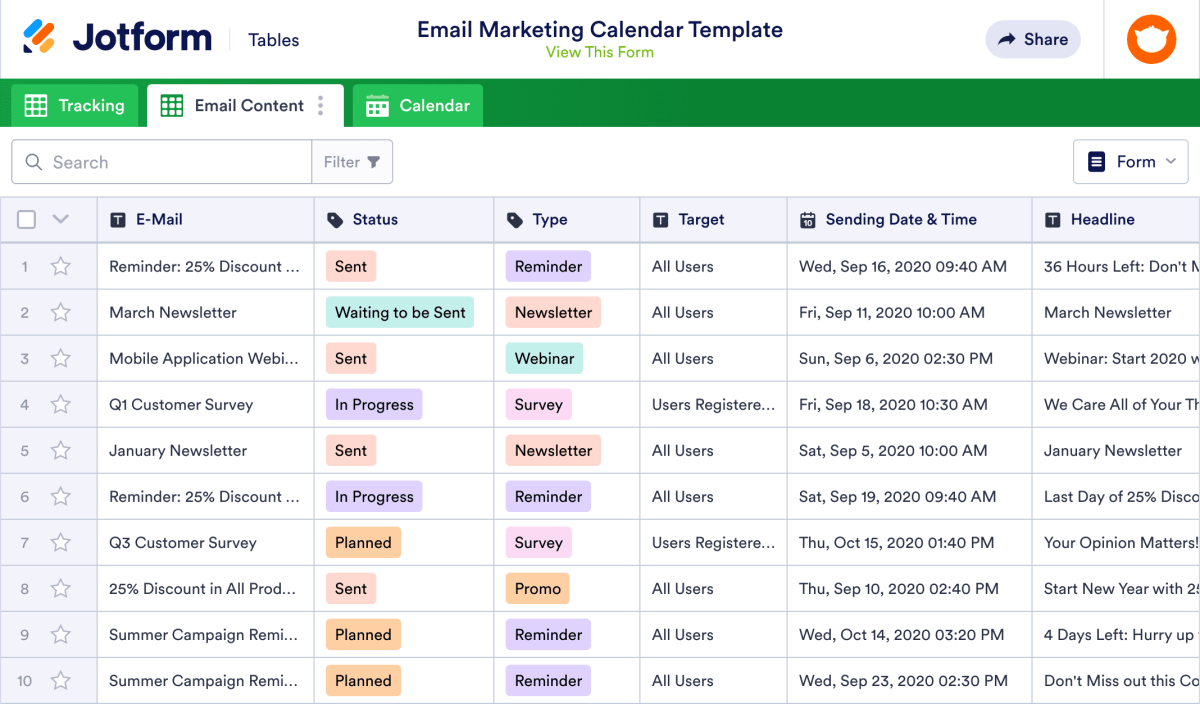Open the View This Form link
1200x704 pixels.
tap(600, 52)
